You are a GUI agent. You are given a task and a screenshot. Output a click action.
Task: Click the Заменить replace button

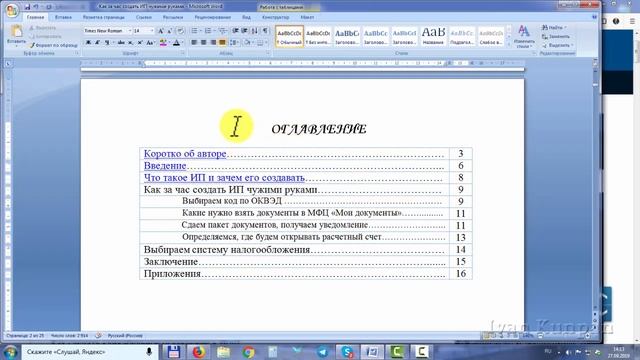pos(556,36)
